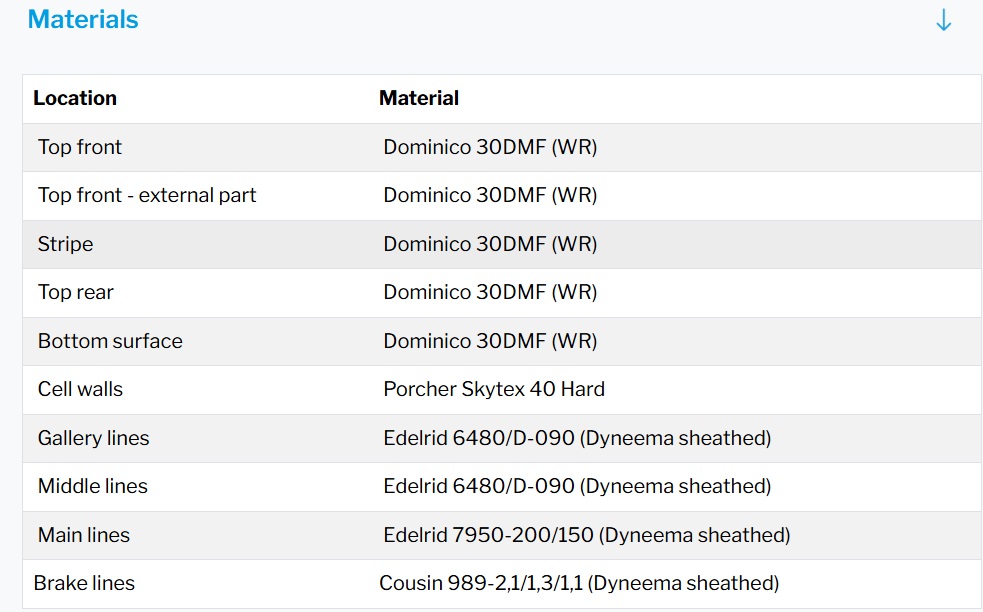The width and height of the screenshot is (983, 612).
Task: Click the Main lines location cell
Action: pyautogui.click(x=84, y=535)
